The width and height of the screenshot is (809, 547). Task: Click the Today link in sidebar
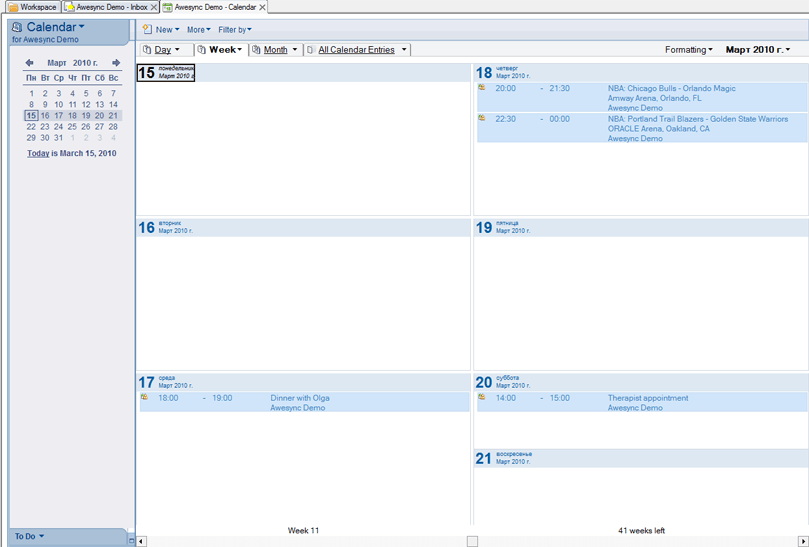click(38, 154)
